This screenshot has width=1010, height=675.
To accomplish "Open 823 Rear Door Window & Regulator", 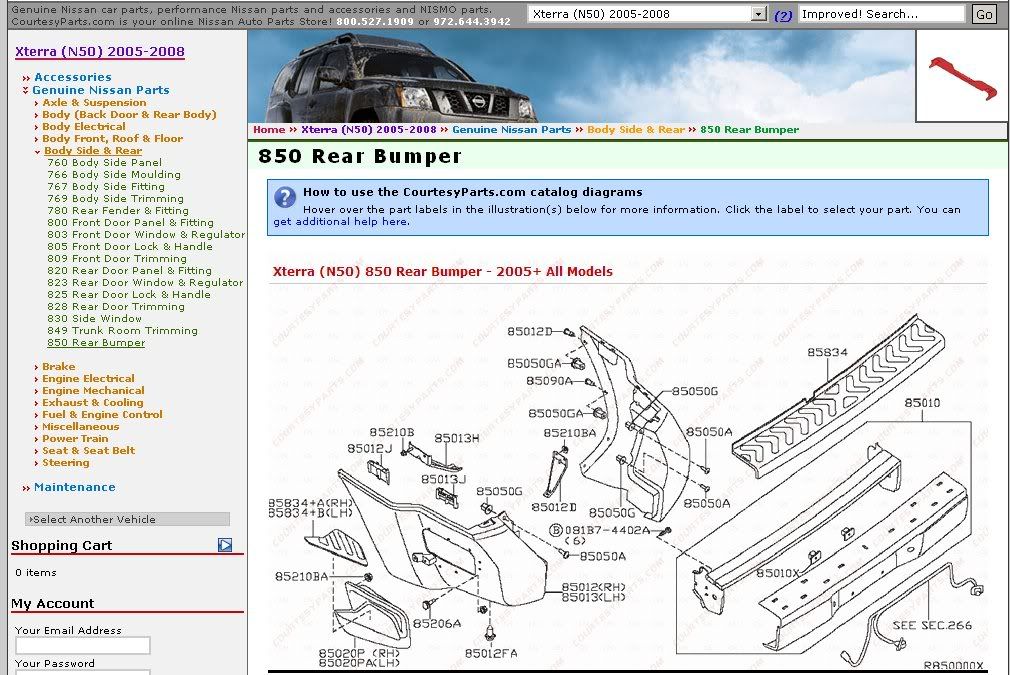I will [145, 283].
